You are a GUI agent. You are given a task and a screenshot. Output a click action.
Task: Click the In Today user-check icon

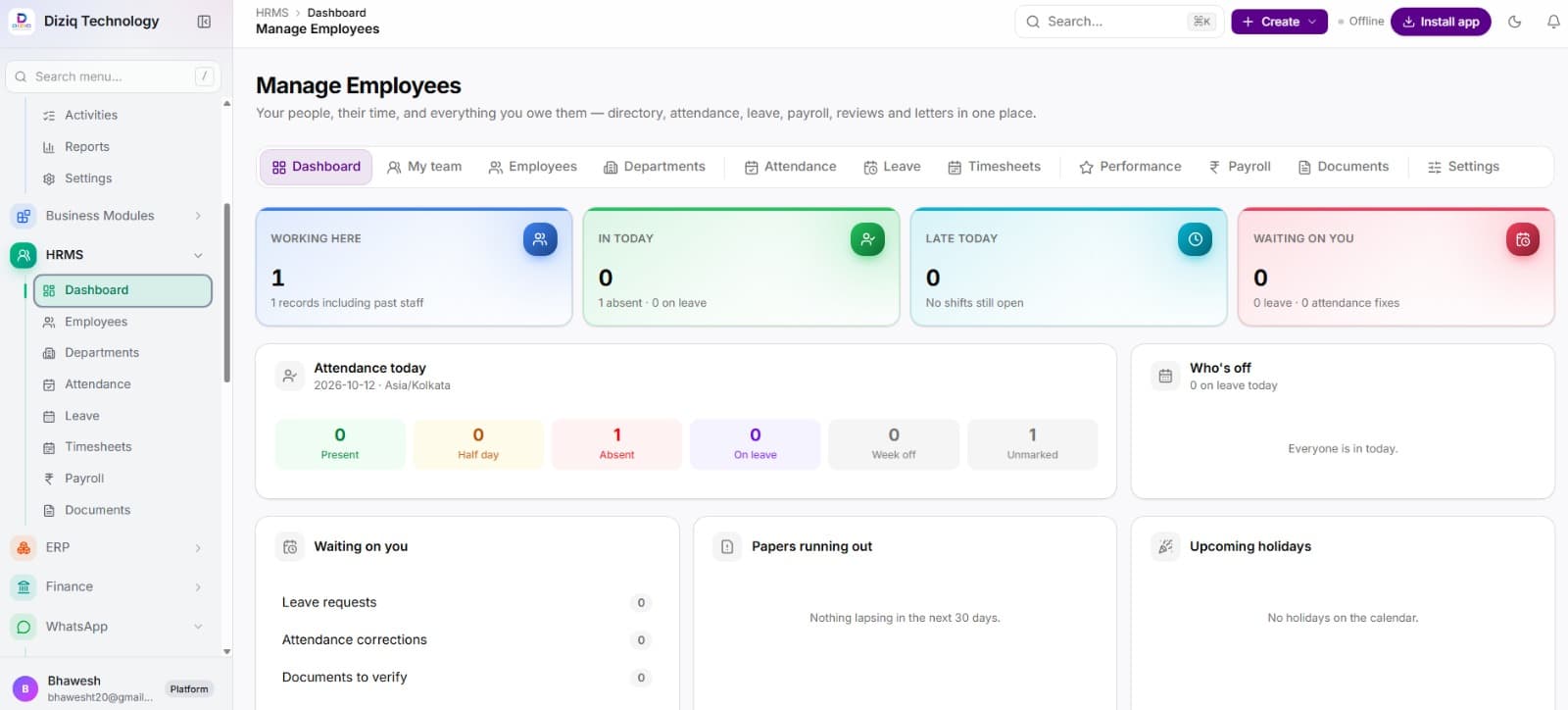867,239
